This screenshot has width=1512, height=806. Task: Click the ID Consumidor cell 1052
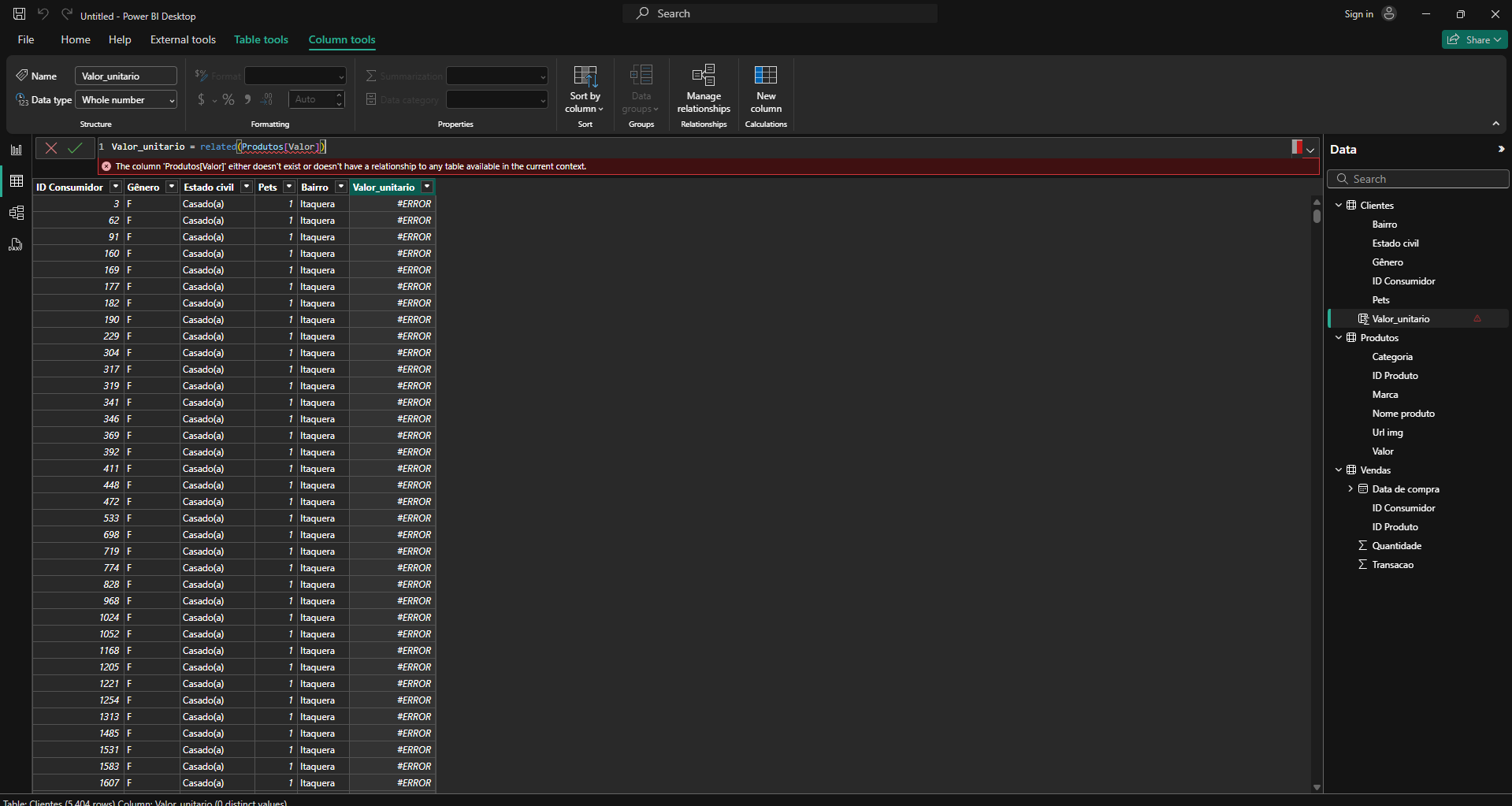pos(78,634)
